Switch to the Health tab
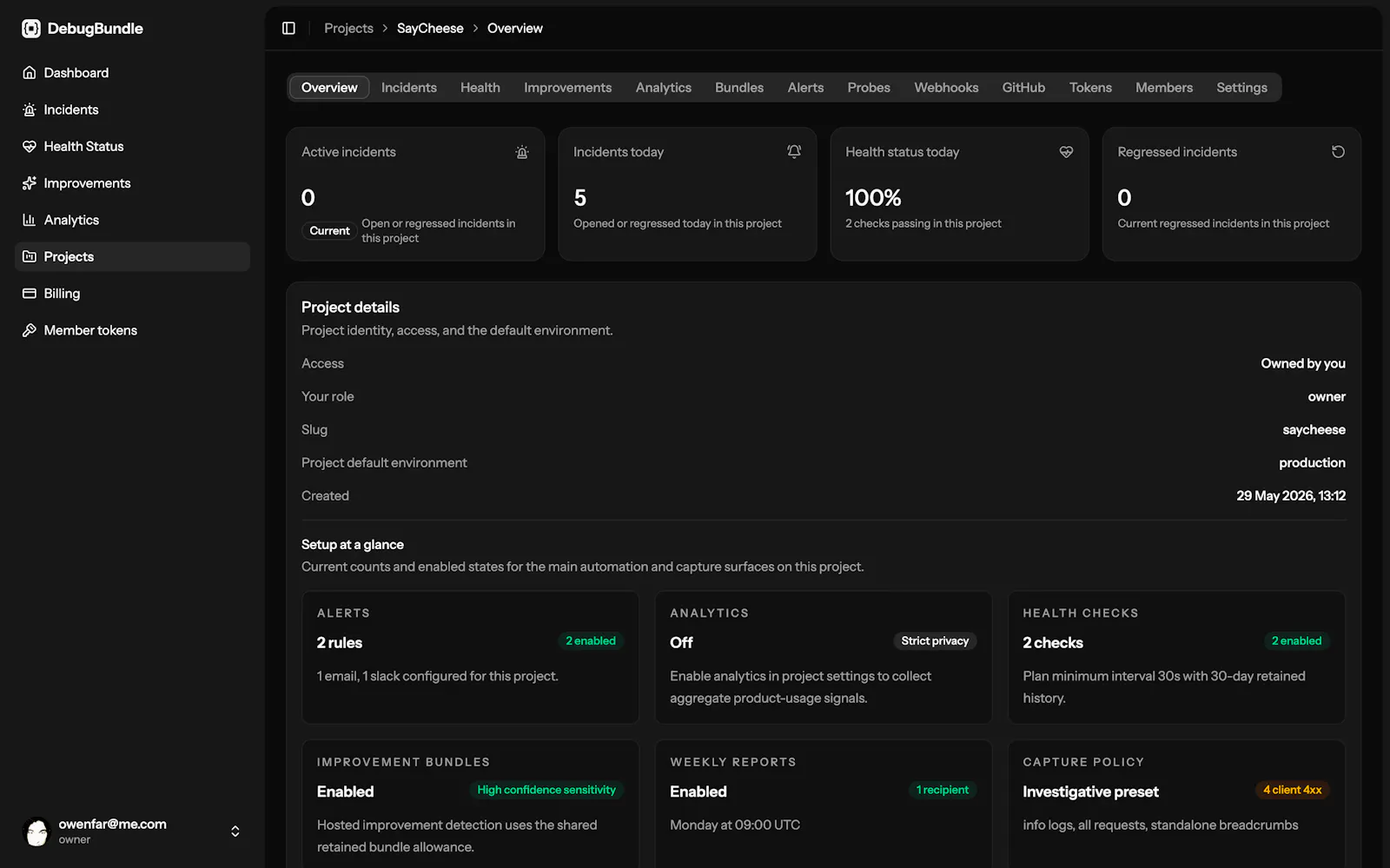The width and height of the screenshot is (1390, 868). (x=480, y=88)
